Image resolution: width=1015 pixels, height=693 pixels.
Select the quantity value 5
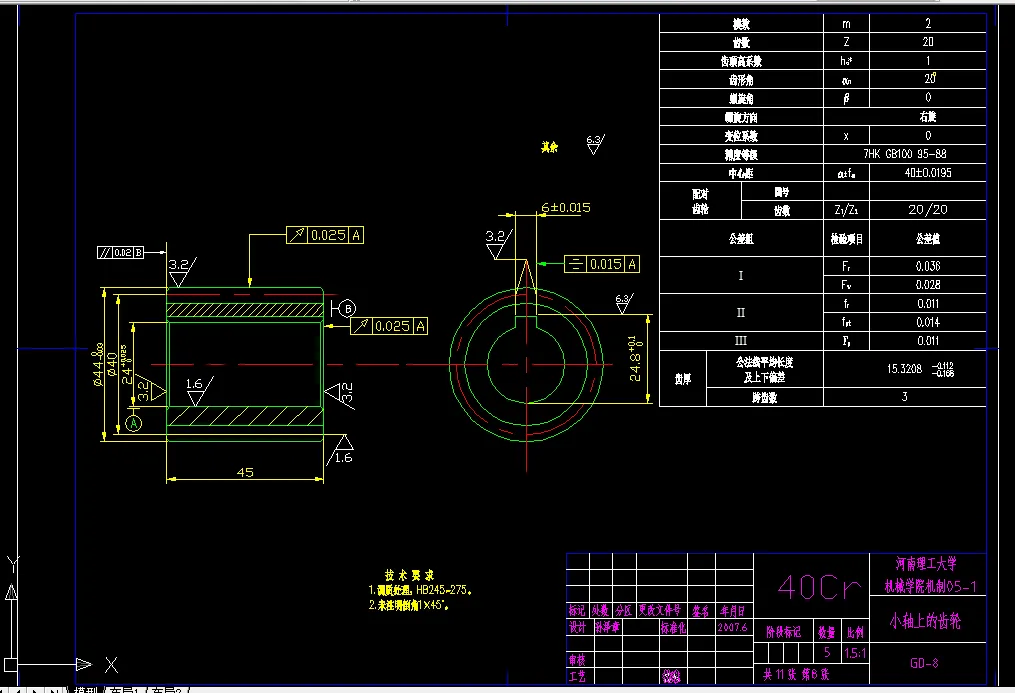(x=827, y=652)
